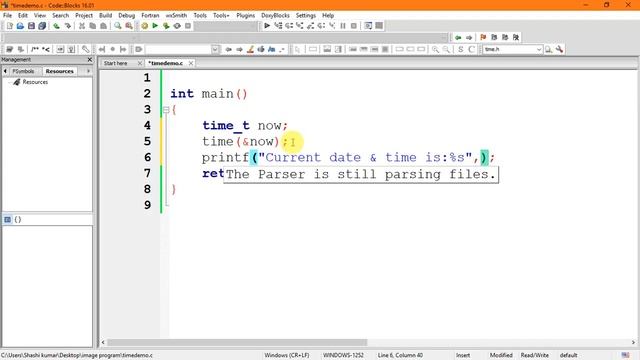This screenshot has width=640, height=360.
Task: Switch to FSymbols tab in Management
Action: point(23,71)
